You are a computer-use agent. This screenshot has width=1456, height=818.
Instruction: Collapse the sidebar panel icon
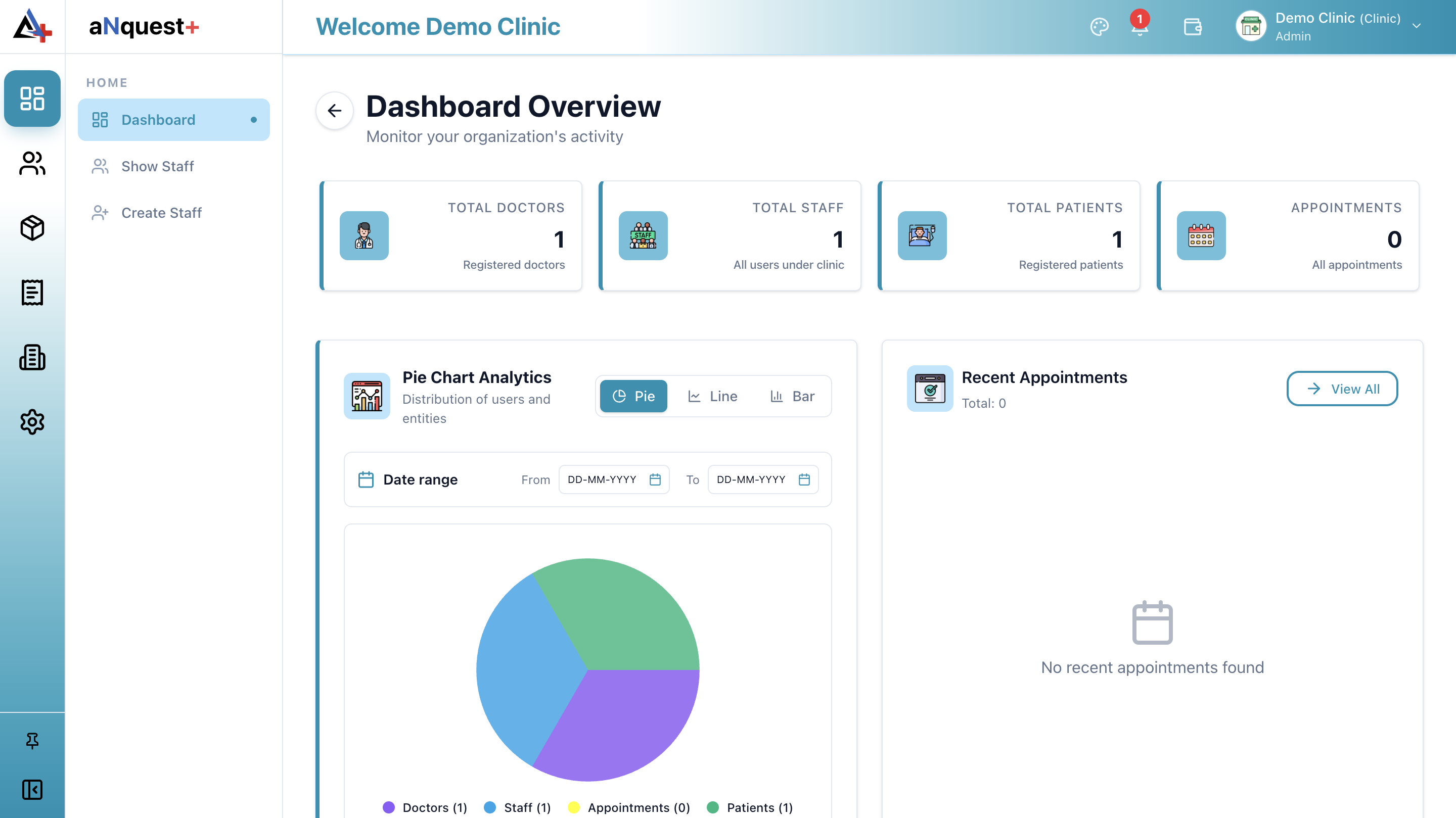point(32,789)
